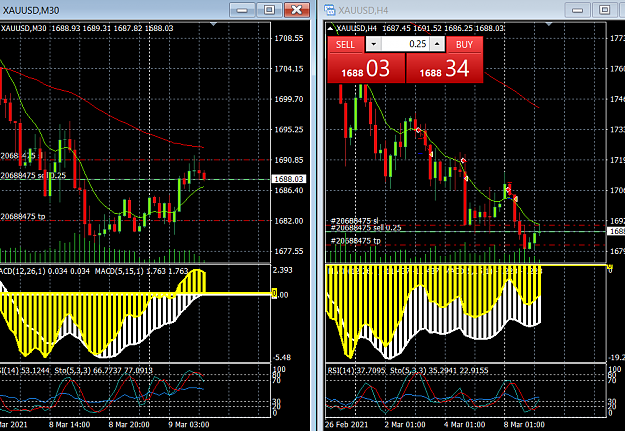Click the 1677.55 price scale value
Image resolution: width=625 pixels, height=431 pixels.
pos(289,251)
